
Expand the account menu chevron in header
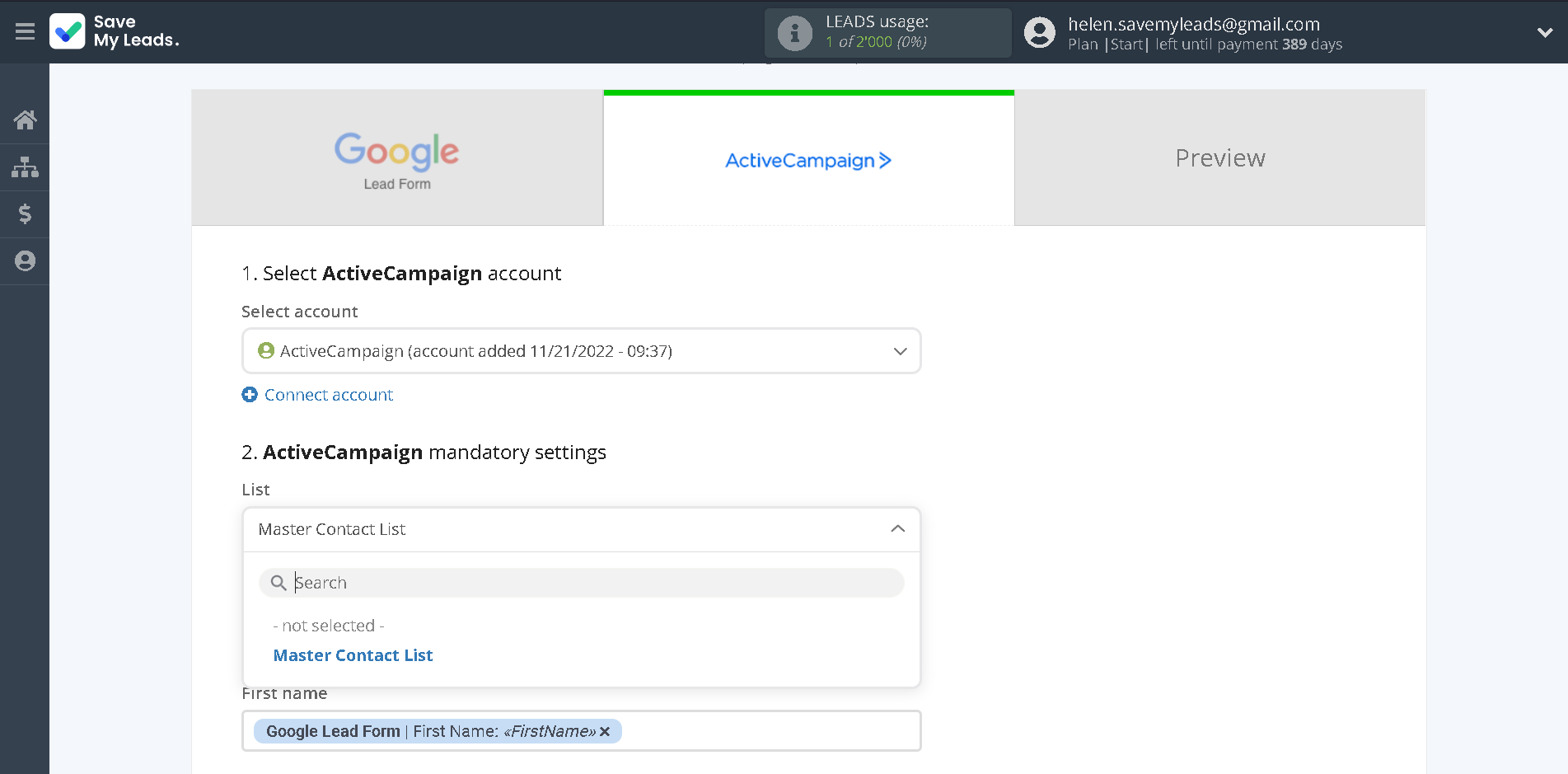(1544, 33)
